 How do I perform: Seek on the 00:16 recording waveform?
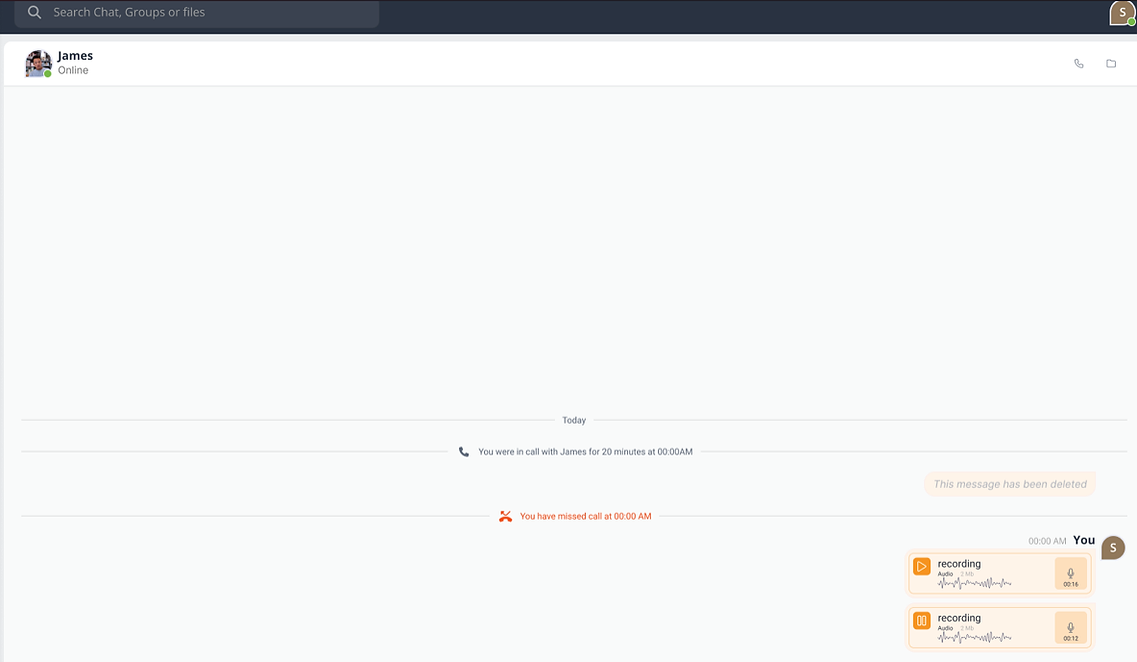974,583
